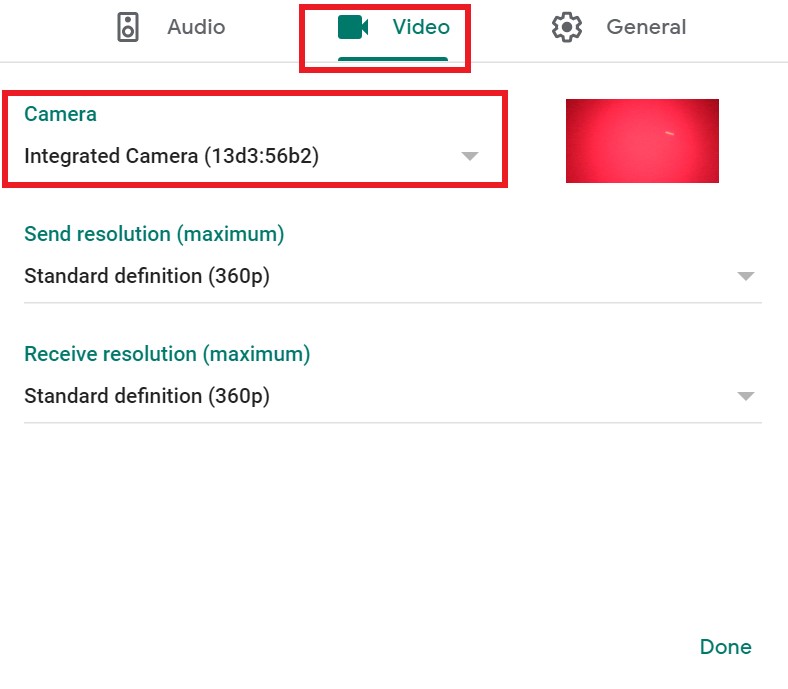Click the Receive resolution (maximum) label
The width and height of the screenshot is (788, 689).
(x=167, y=354)
